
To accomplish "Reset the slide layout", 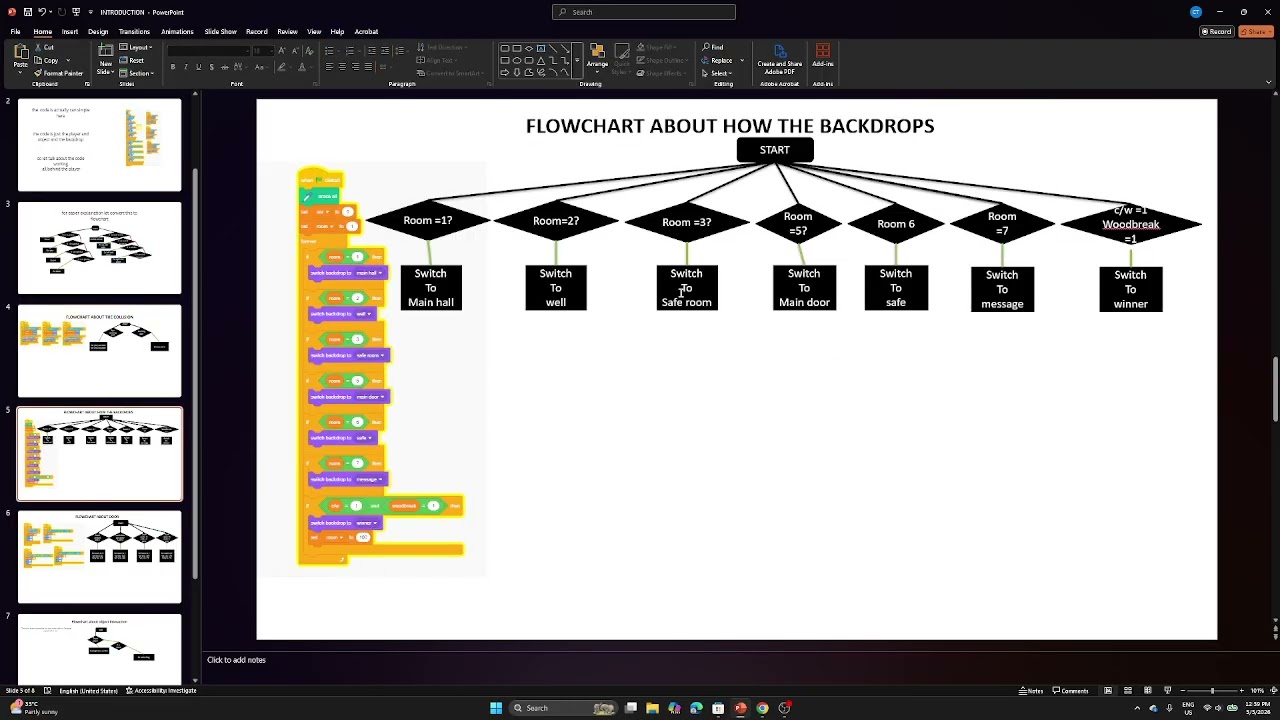I will tap(133, 60).
